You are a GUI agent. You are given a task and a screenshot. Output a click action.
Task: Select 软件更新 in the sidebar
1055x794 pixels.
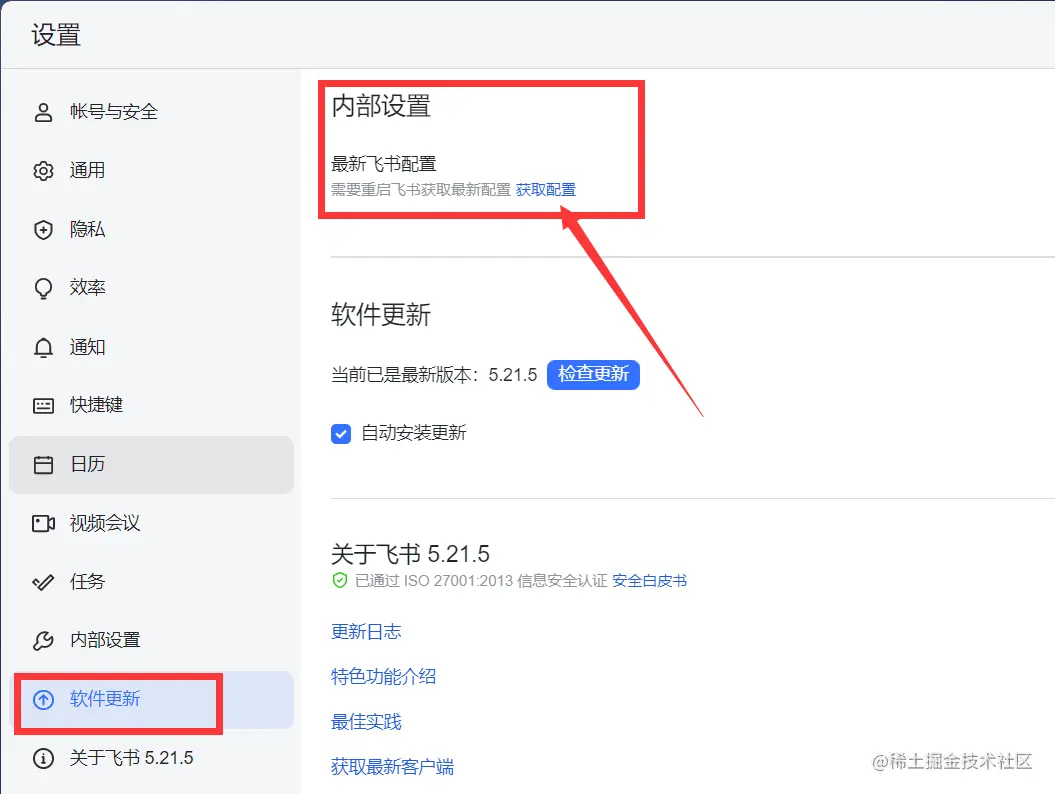coord(151,700)
